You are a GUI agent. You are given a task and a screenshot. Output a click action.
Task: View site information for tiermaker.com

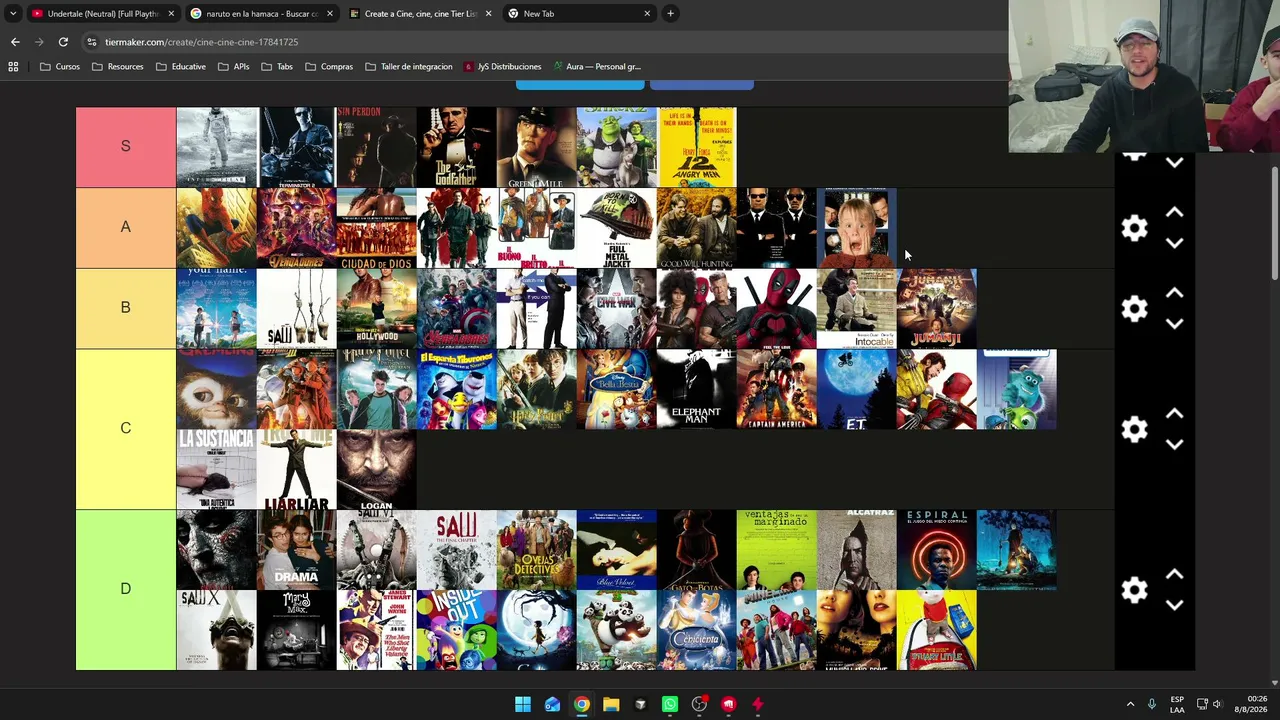92,42
